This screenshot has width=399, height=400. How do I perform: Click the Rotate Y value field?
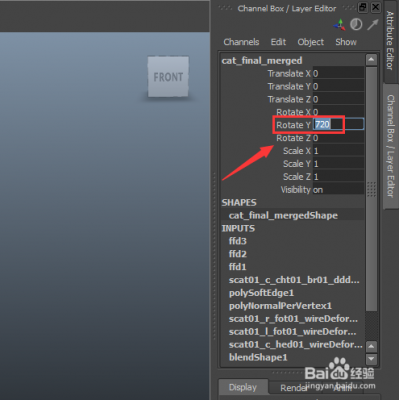pyautogui.click(x=338, y=125)
